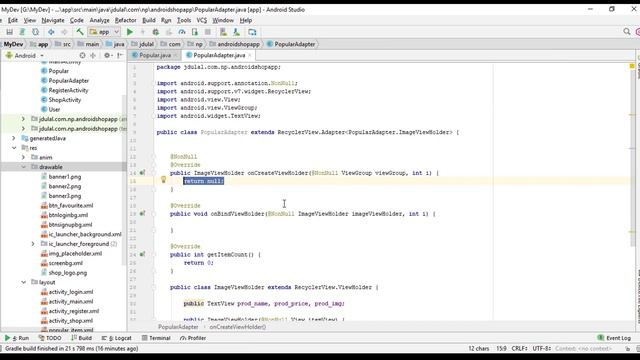Screen dimensions: 640x360
Task: Collapse the layout folder arrow
Action: pyautogui.click(x=23, y=282)
